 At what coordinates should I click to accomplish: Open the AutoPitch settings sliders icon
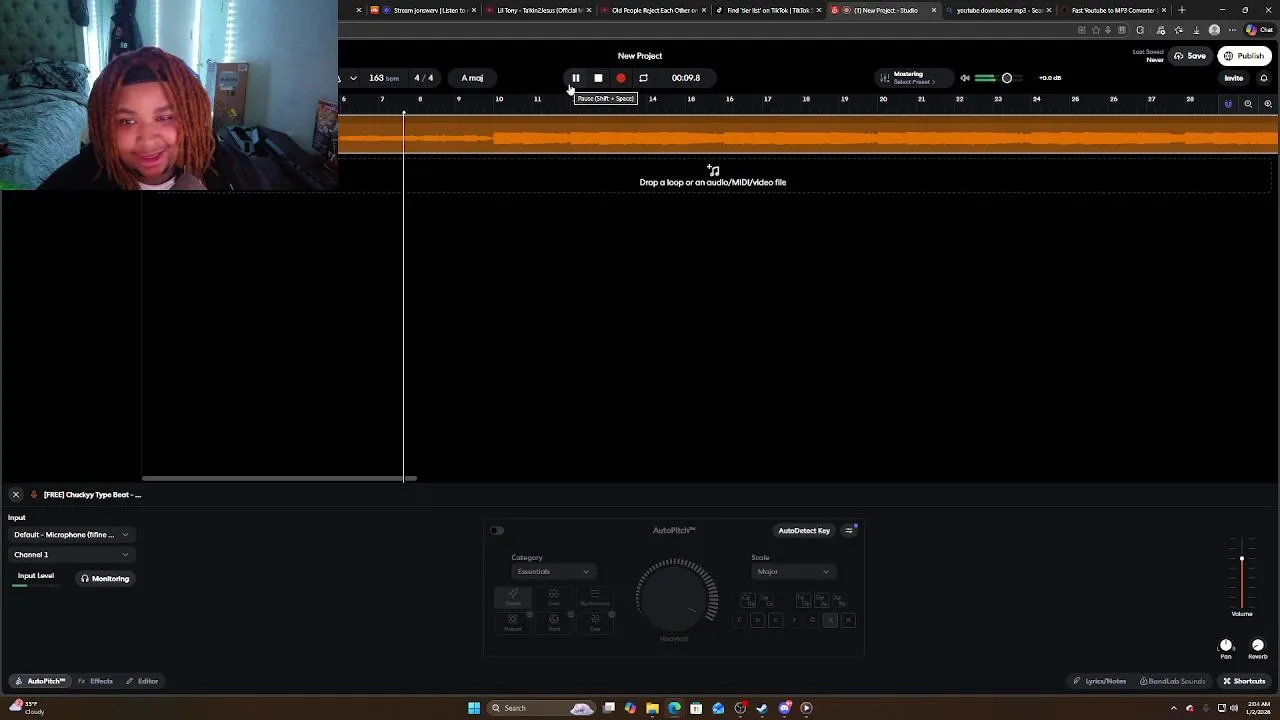(x=849, y=531)
